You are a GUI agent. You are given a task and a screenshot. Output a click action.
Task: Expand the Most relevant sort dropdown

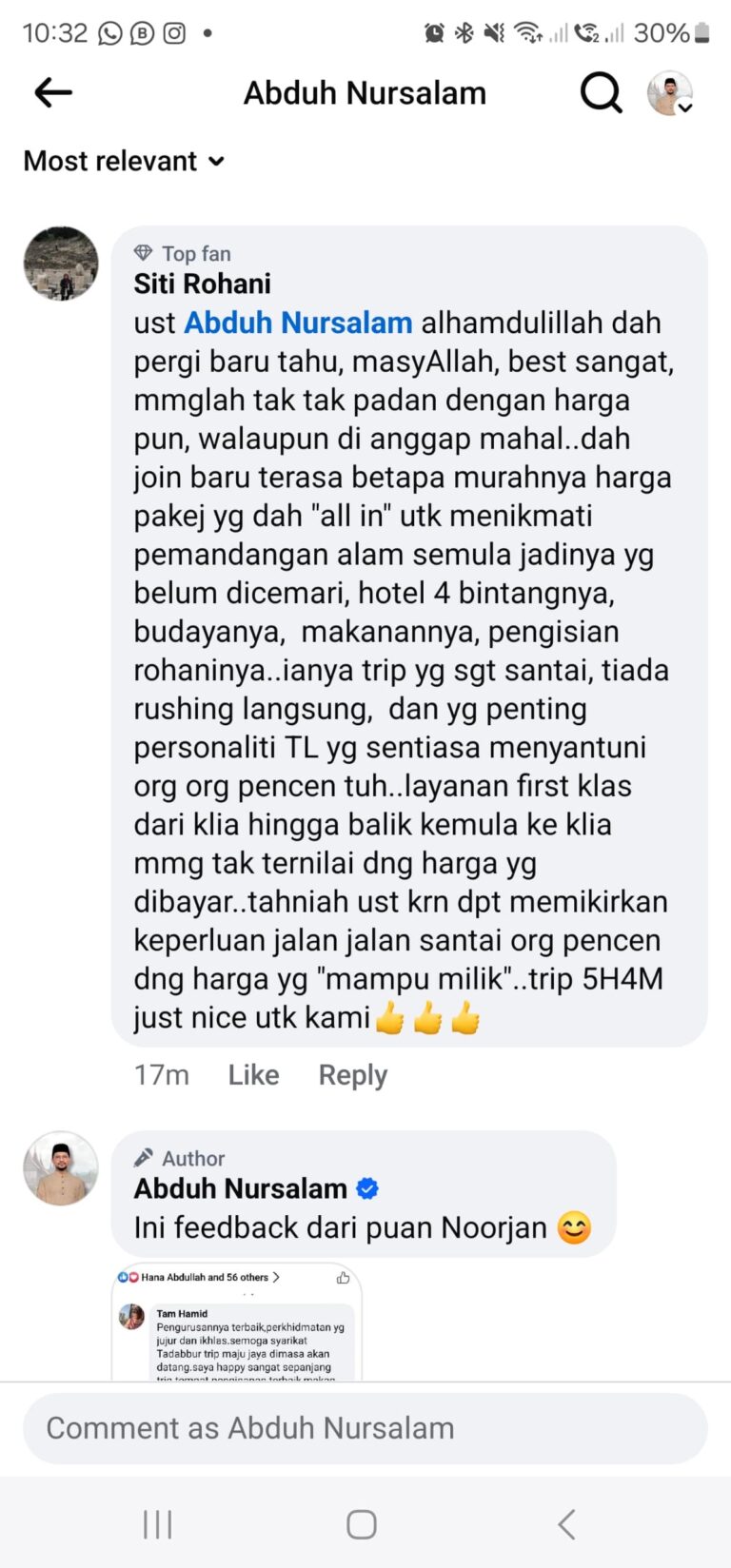(x=124, y=161)
